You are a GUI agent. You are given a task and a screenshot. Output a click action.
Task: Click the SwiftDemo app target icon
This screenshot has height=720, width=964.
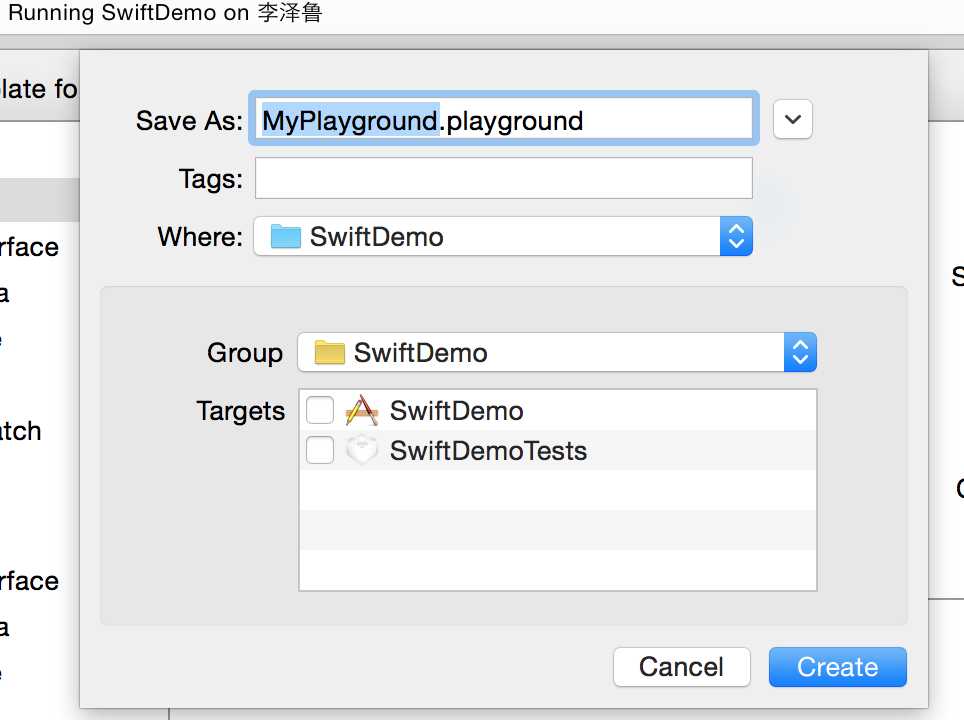361,411
